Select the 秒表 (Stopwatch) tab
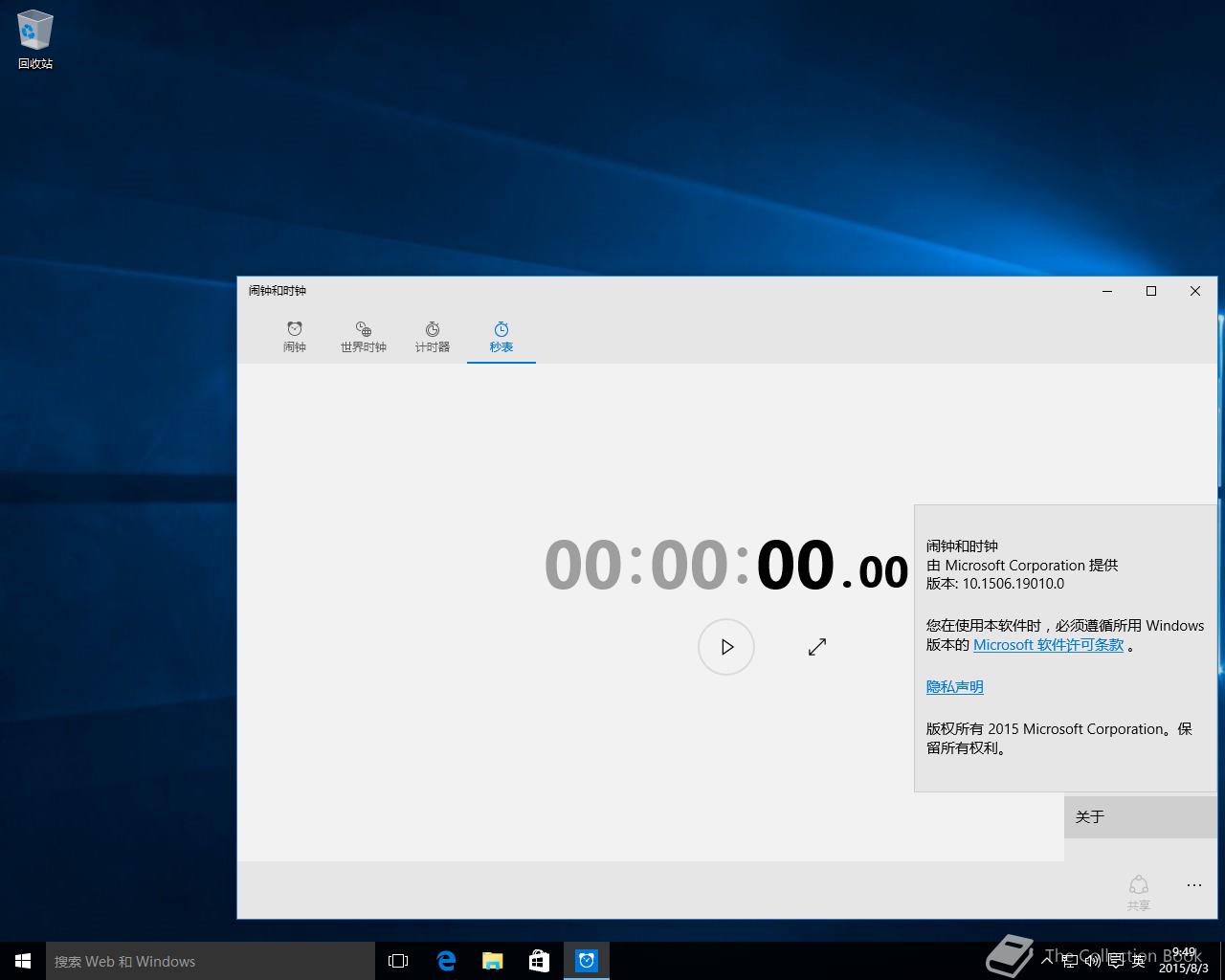1225x980 pixels. tap(501, 337)
